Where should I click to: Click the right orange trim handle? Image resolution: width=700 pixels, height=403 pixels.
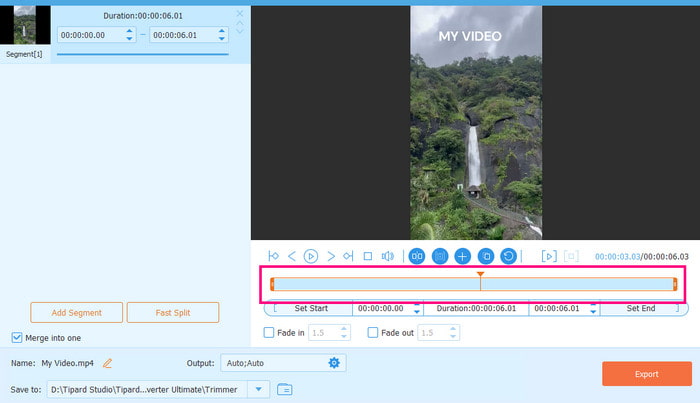[x=675, y=284]
